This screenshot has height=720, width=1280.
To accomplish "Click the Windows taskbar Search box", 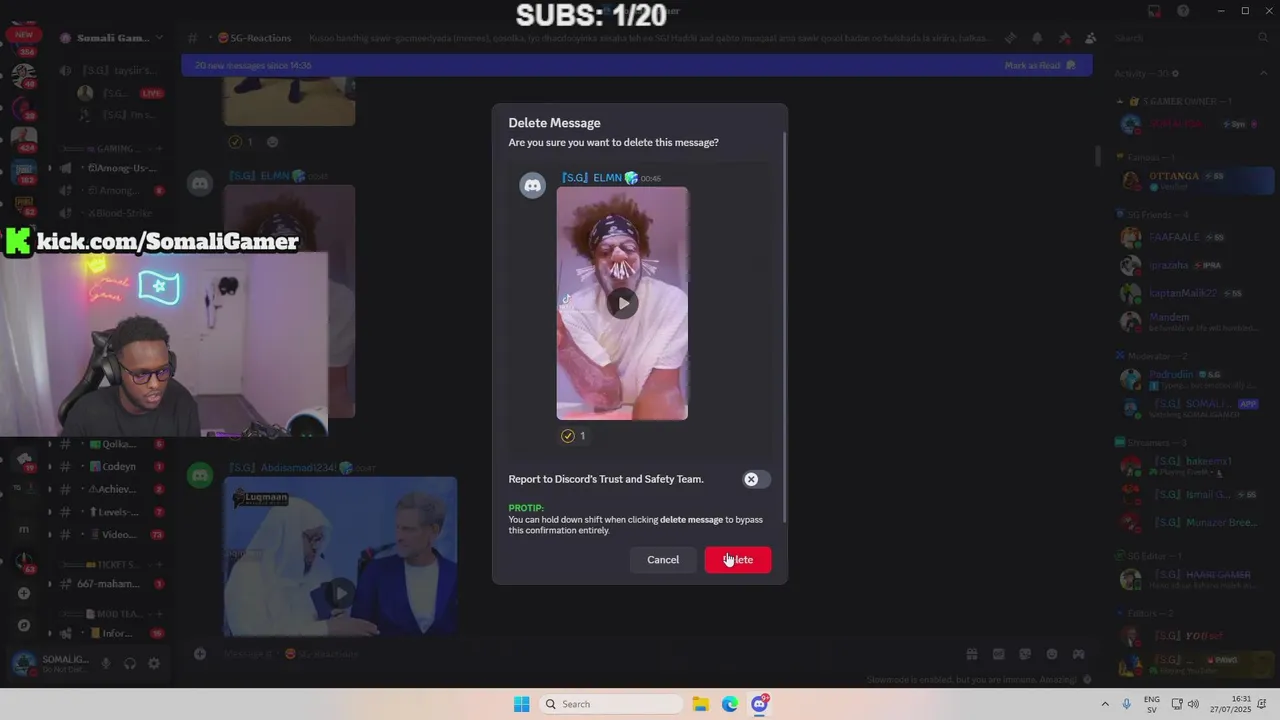I will [x=612, y=704].
